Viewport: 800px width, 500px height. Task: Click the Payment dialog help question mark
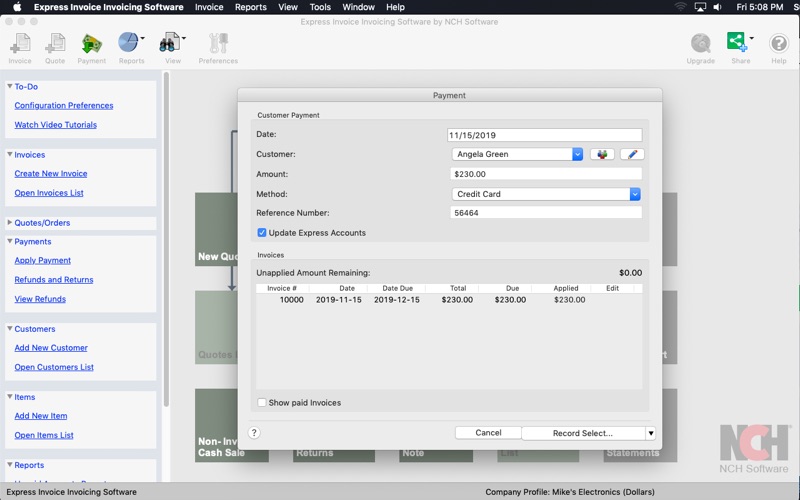(x=254, y=433)
